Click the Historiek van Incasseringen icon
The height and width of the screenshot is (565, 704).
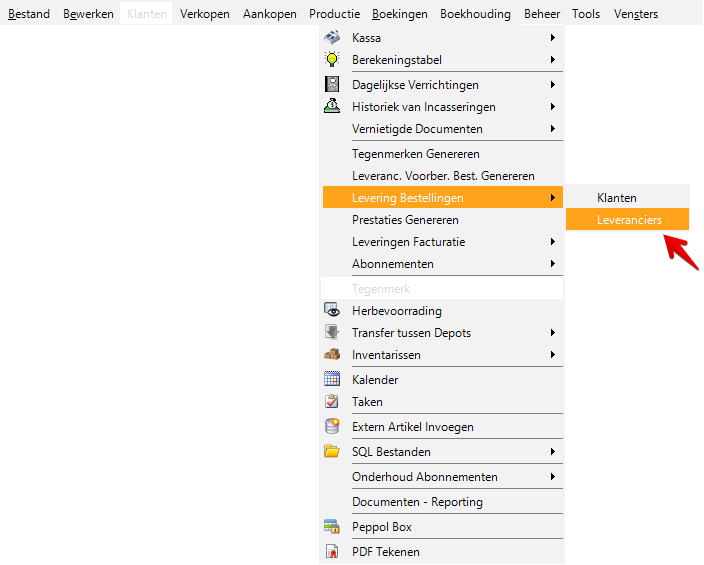click(332, 107)
